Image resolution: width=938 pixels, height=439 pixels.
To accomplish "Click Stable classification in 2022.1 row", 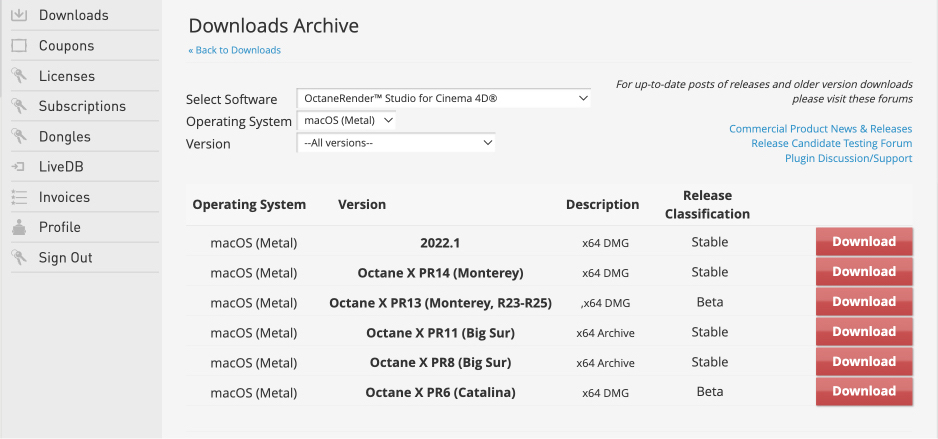I will tap(710, 242).
